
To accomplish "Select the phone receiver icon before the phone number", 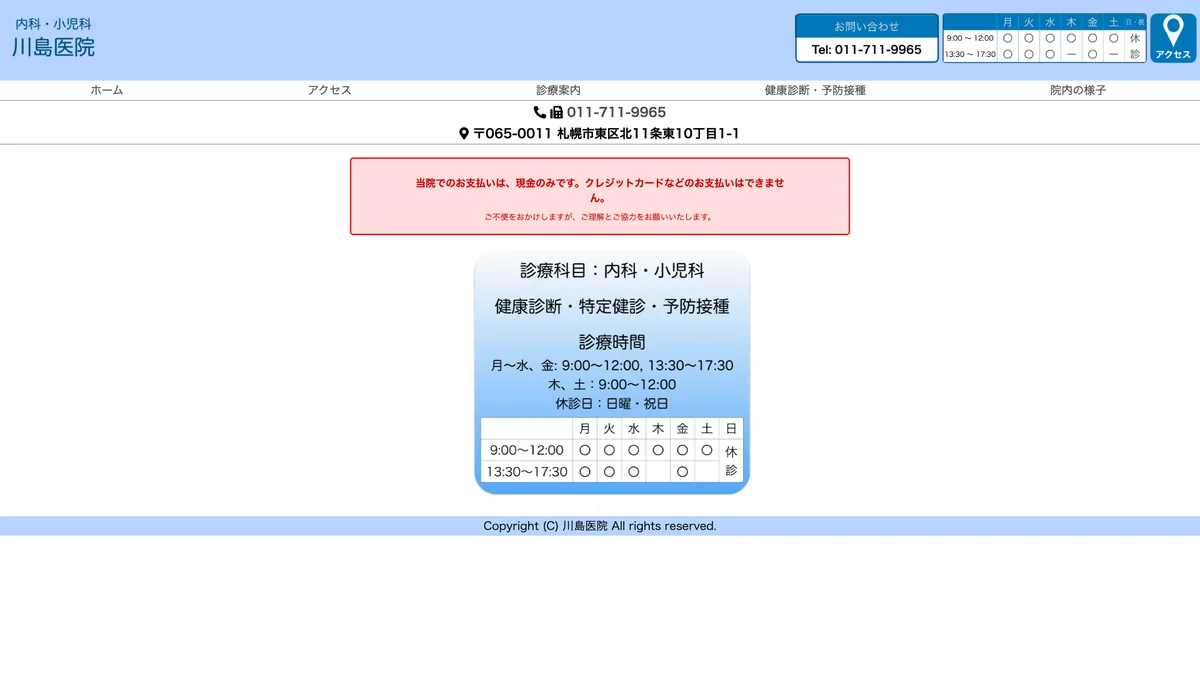I will [x=540, y=112].
